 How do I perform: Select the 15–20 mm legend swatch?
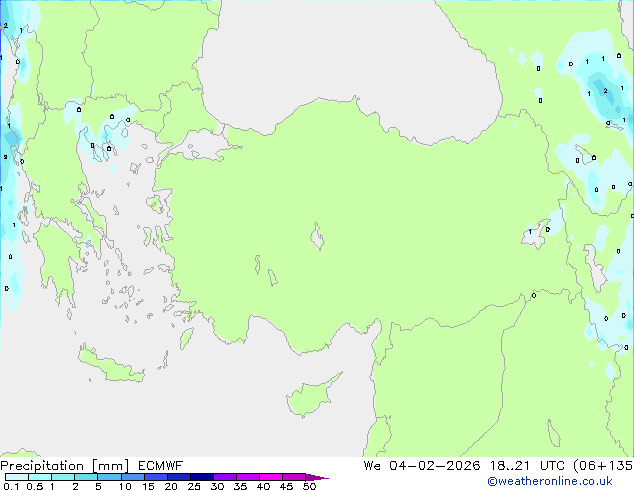(x=156, y=477)
